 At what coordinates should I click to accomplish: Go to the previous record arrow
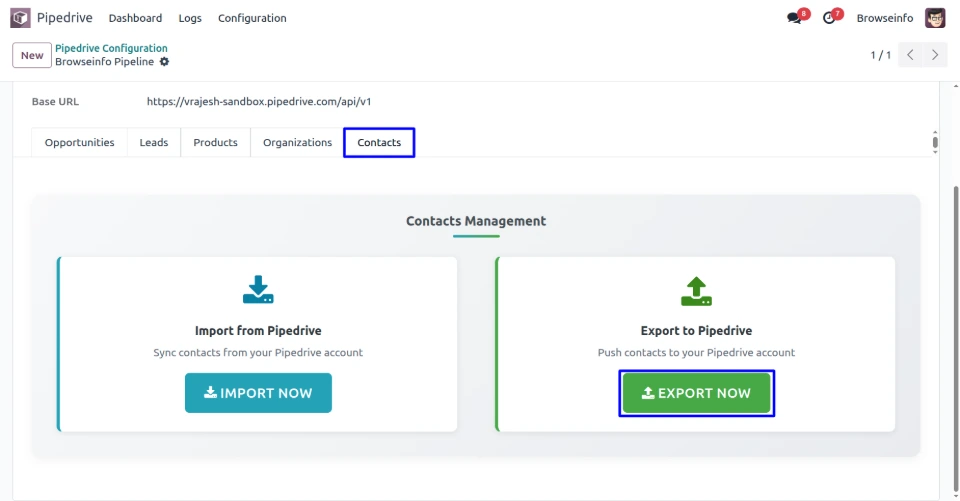coord(910,55)
